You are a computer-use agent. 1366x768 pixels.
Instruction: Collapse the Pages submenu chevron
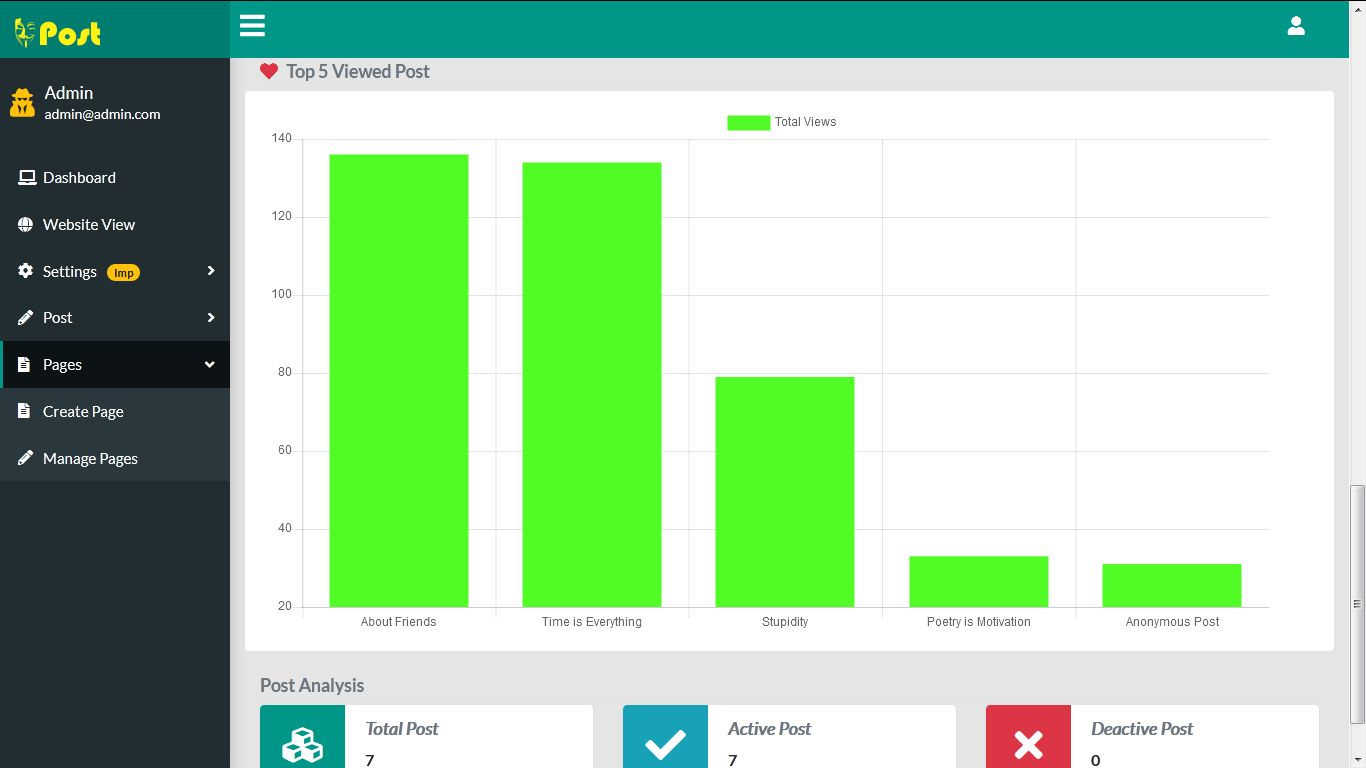209,365
